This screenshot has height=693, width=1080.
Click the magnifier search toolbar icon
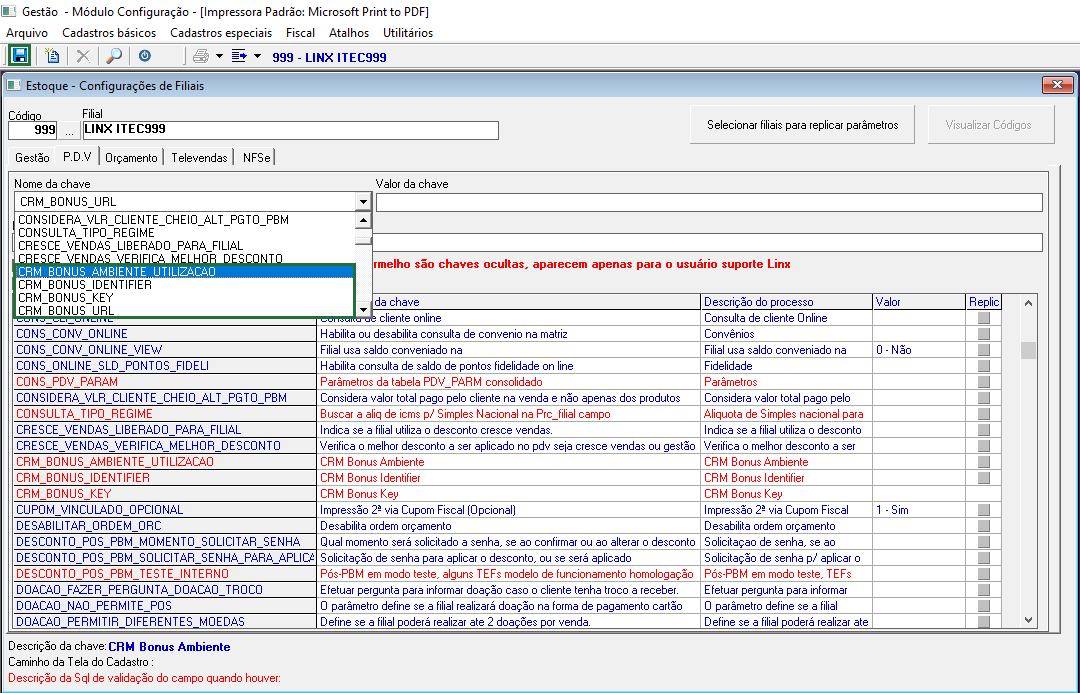point(114,57)
